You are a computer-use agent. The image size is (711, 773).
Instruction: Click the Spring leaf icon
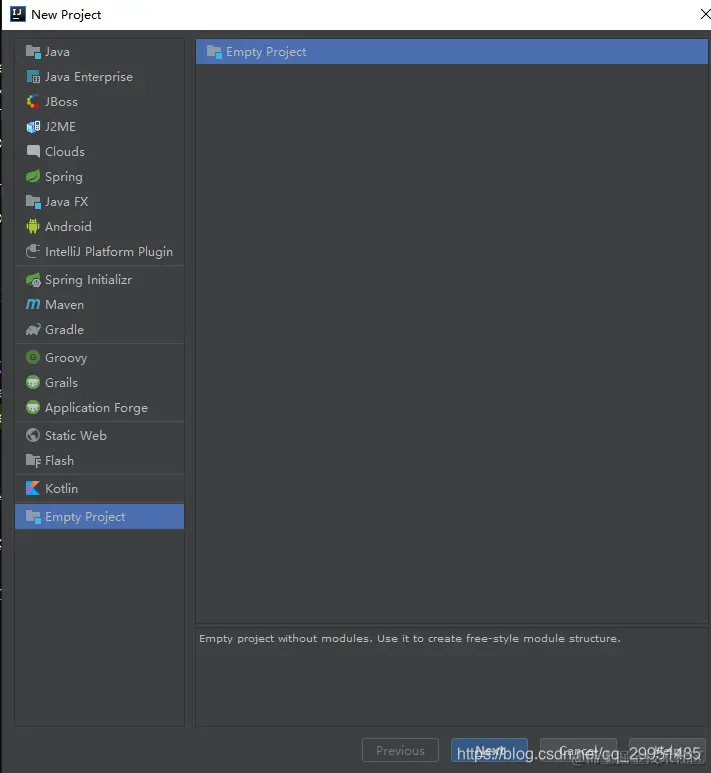click(33, 176)
